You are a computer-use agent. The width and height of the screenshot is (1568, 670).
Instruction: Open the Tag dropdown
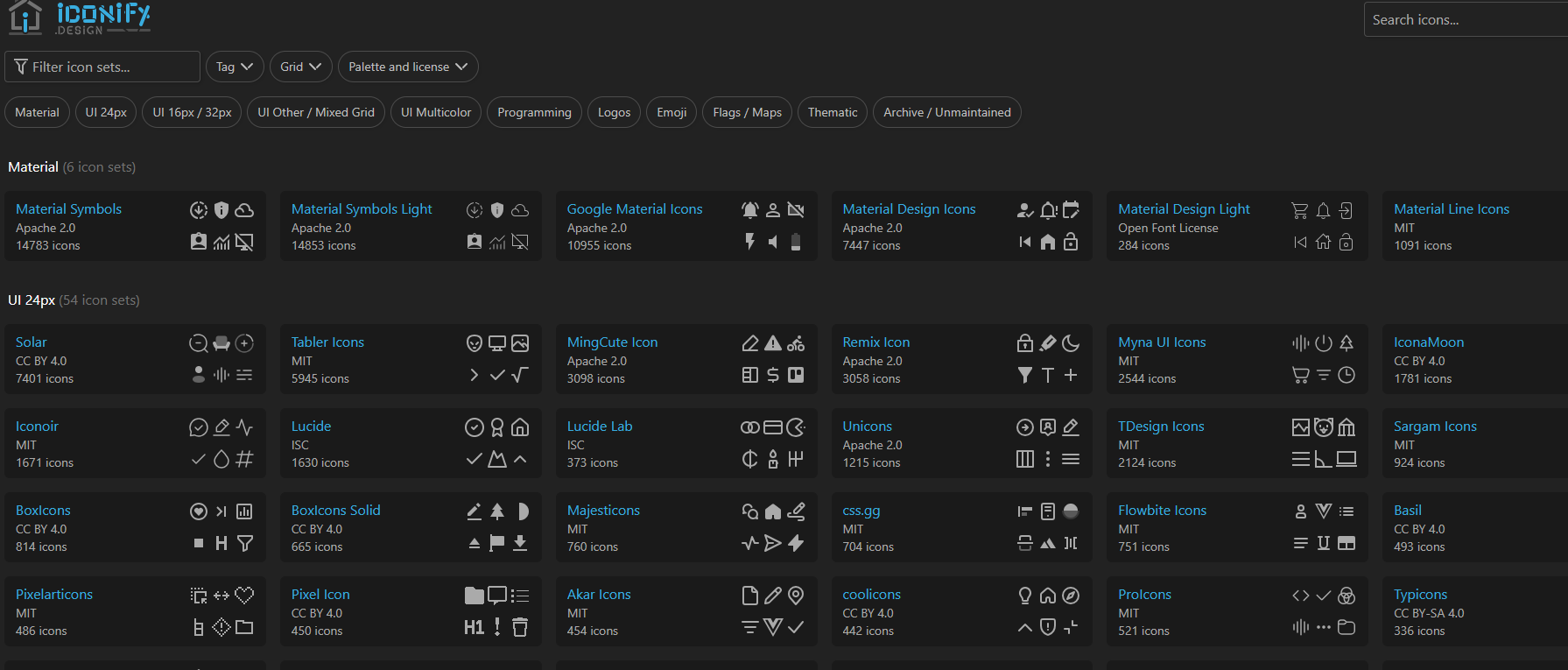235,67
